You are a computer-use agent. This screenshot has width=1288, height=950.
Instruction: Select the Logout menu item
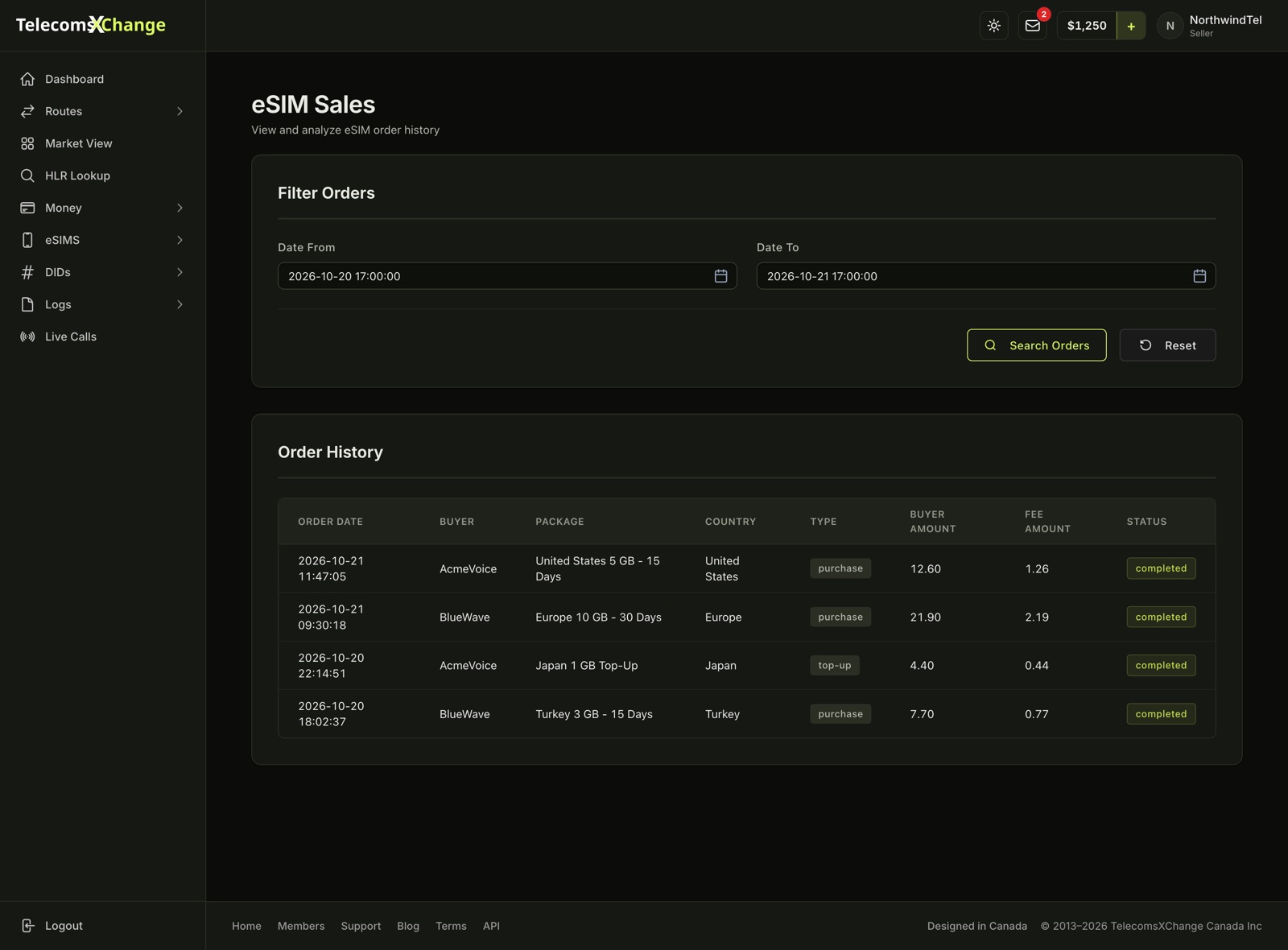[x=102, y=926]
